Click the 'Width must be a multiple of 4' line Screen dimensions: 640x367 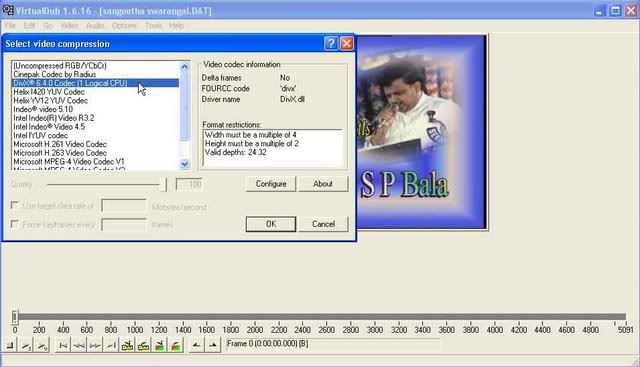point(251,135)
